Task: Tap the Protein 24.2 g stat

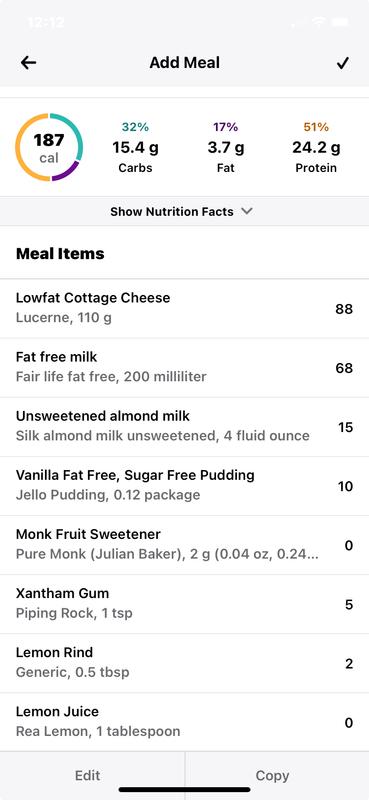Action: tap(316, 147)
